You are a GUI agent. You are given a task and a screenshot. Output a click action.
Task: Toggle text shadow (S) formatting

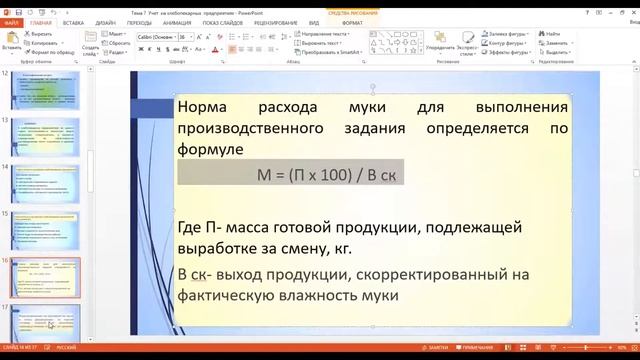(x=167, y=49)
